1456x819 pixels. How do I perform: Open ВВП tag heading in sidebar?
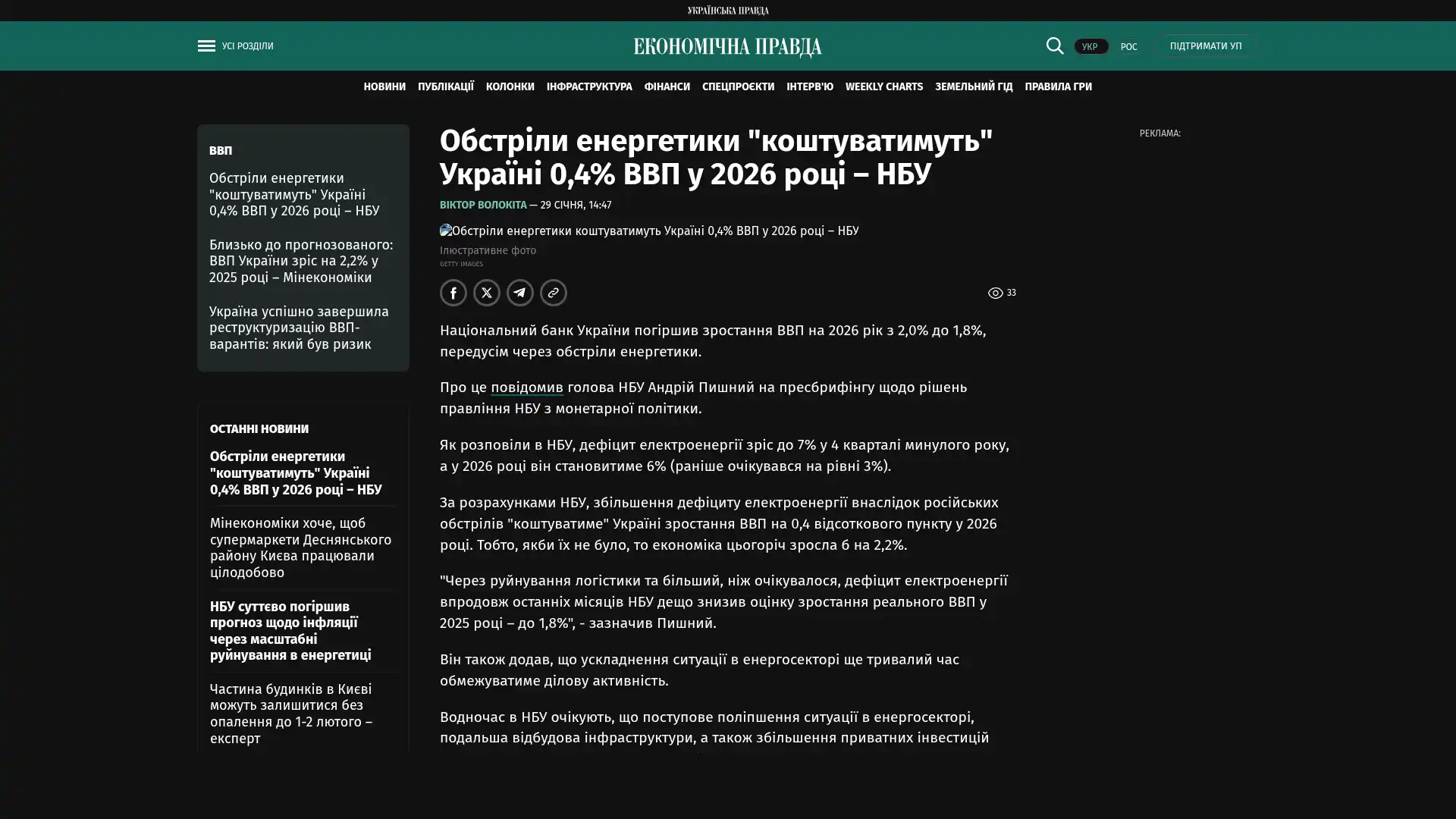point(221,151)
